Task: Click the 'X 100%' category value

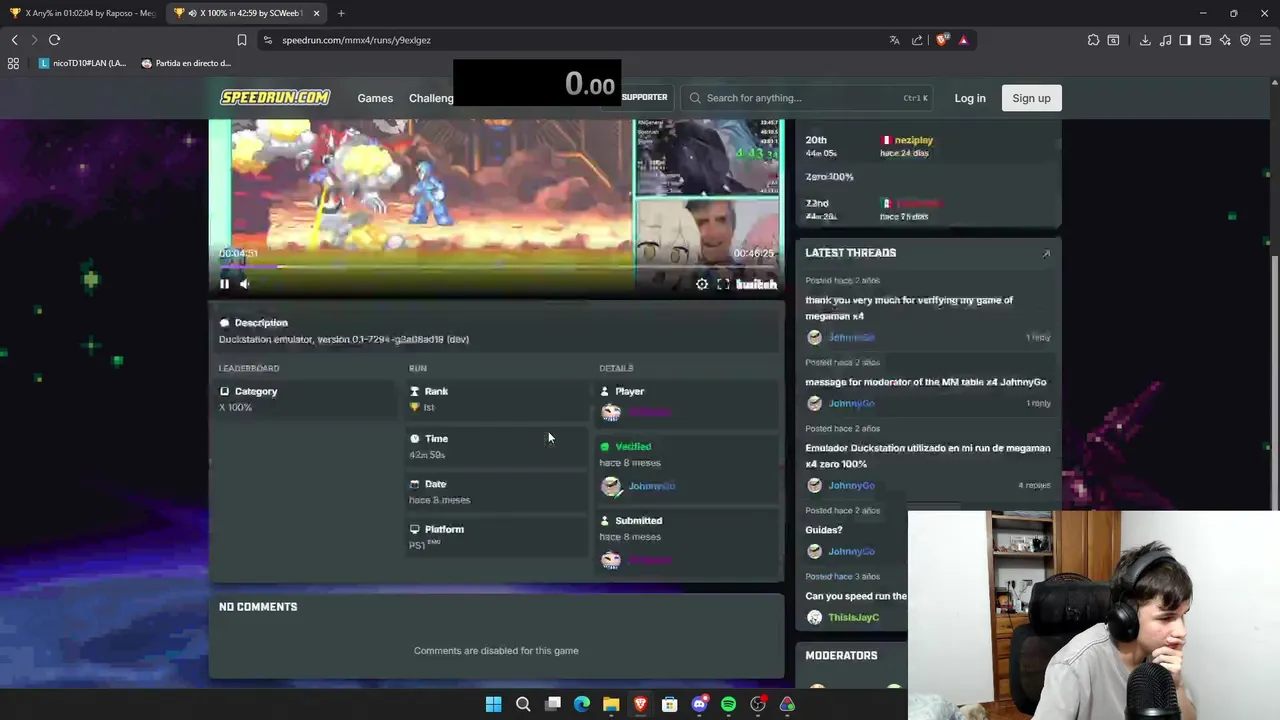Action: [236, 407]
